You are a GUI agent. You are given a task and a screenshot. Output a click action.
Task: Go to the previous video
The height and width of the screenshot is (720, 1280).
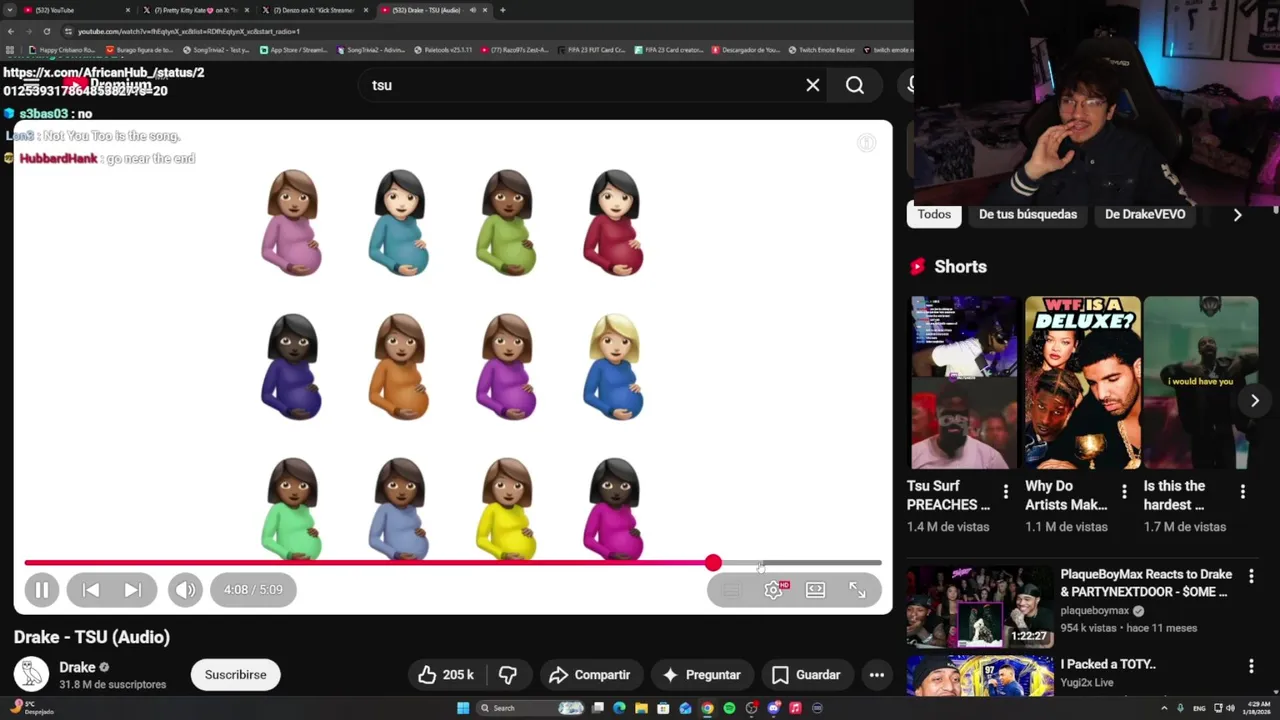click(90, 590)
